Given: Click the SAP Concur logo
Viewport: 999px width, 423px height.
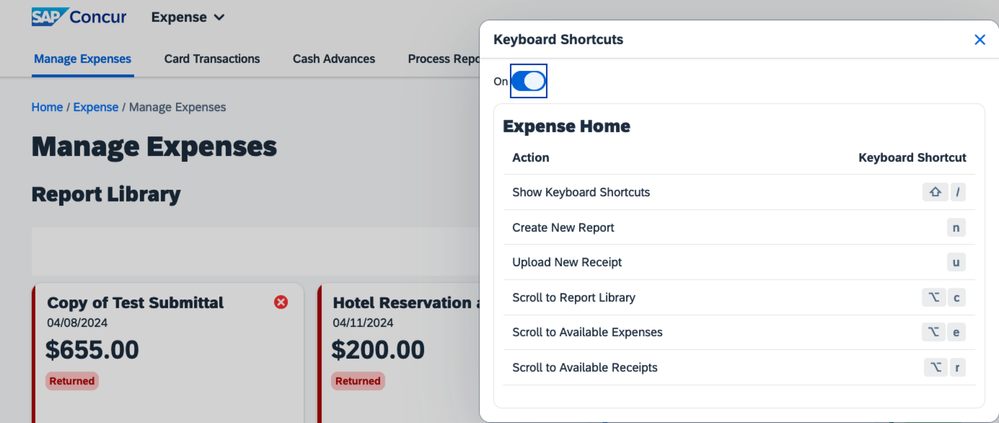Looking at the screenshot, I should [x=79, y=17].
